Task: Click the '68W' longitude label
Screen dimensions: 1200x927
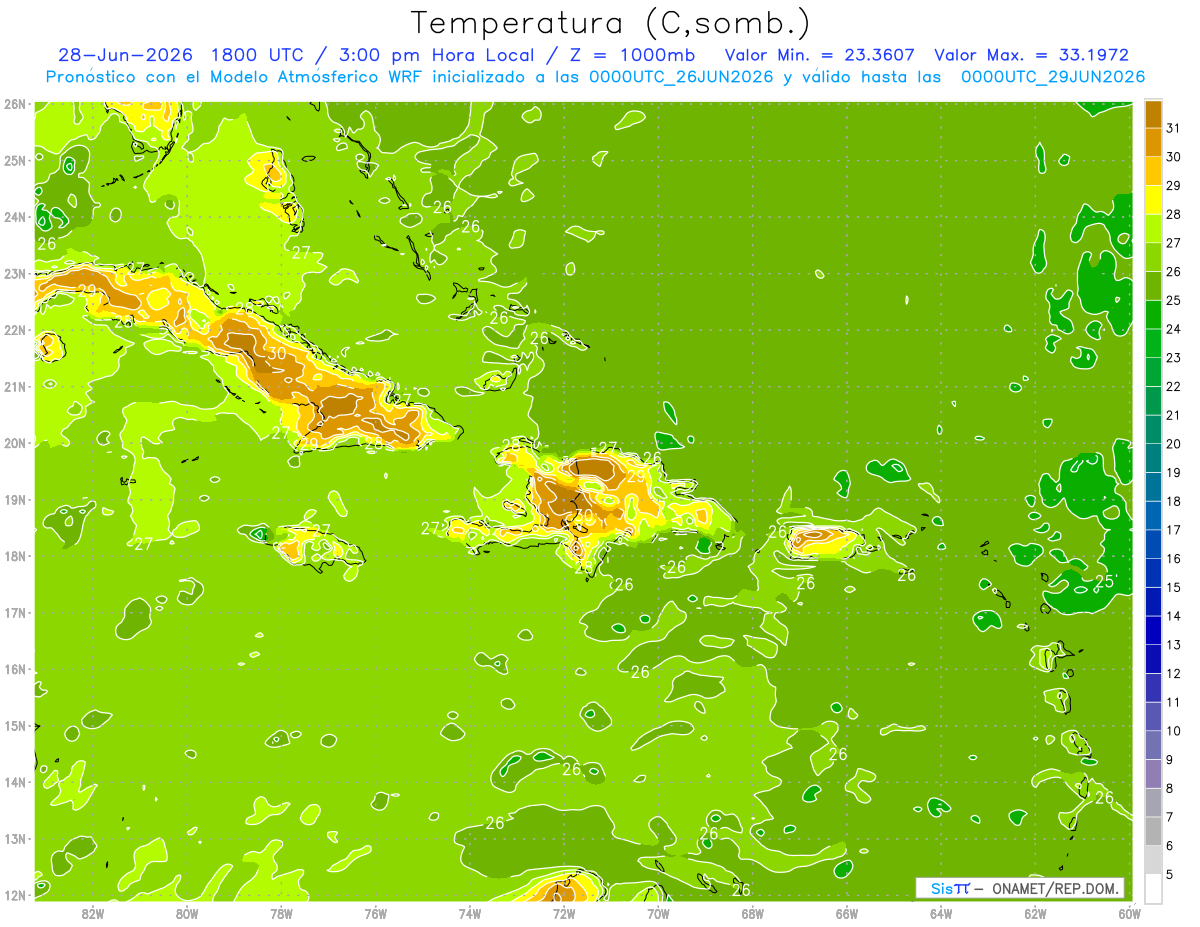Action: click(x=753, y=913)
